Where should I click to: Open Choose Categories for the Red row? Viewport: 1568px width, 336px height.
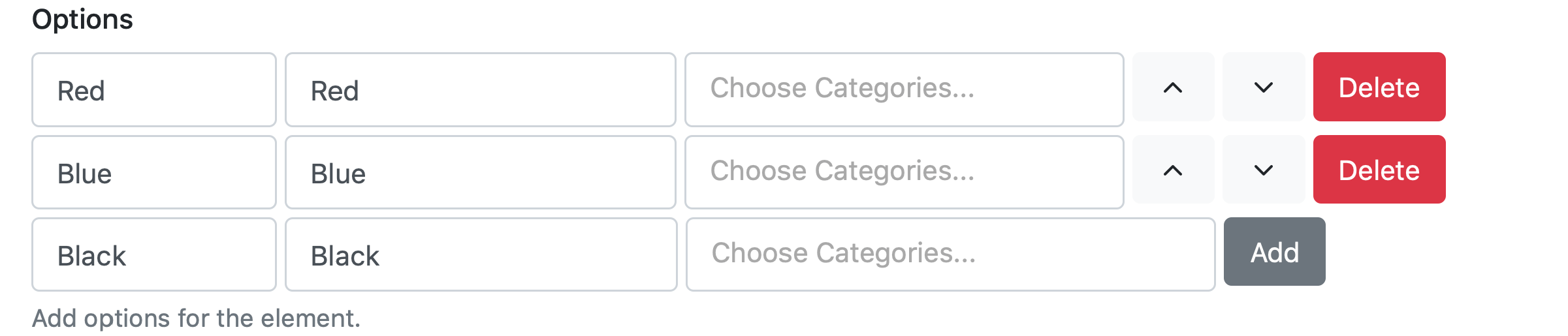[x=904, y=89]
